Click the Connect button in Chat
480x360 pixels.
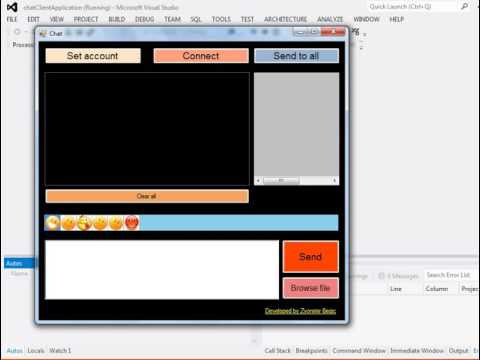[201, 56]
